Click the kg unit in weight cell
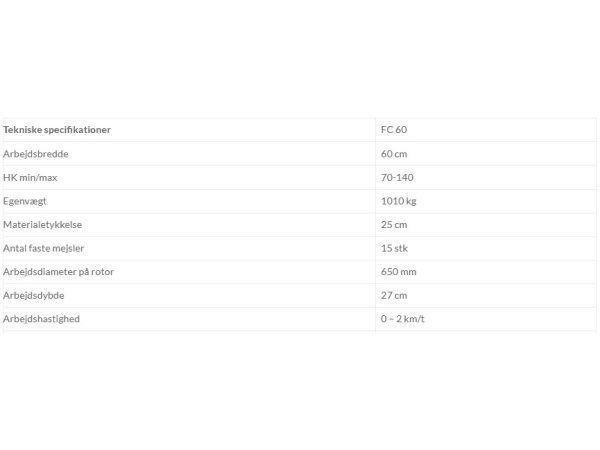The height and width of the screenshot is (450, 600). [x=411, y=202]
